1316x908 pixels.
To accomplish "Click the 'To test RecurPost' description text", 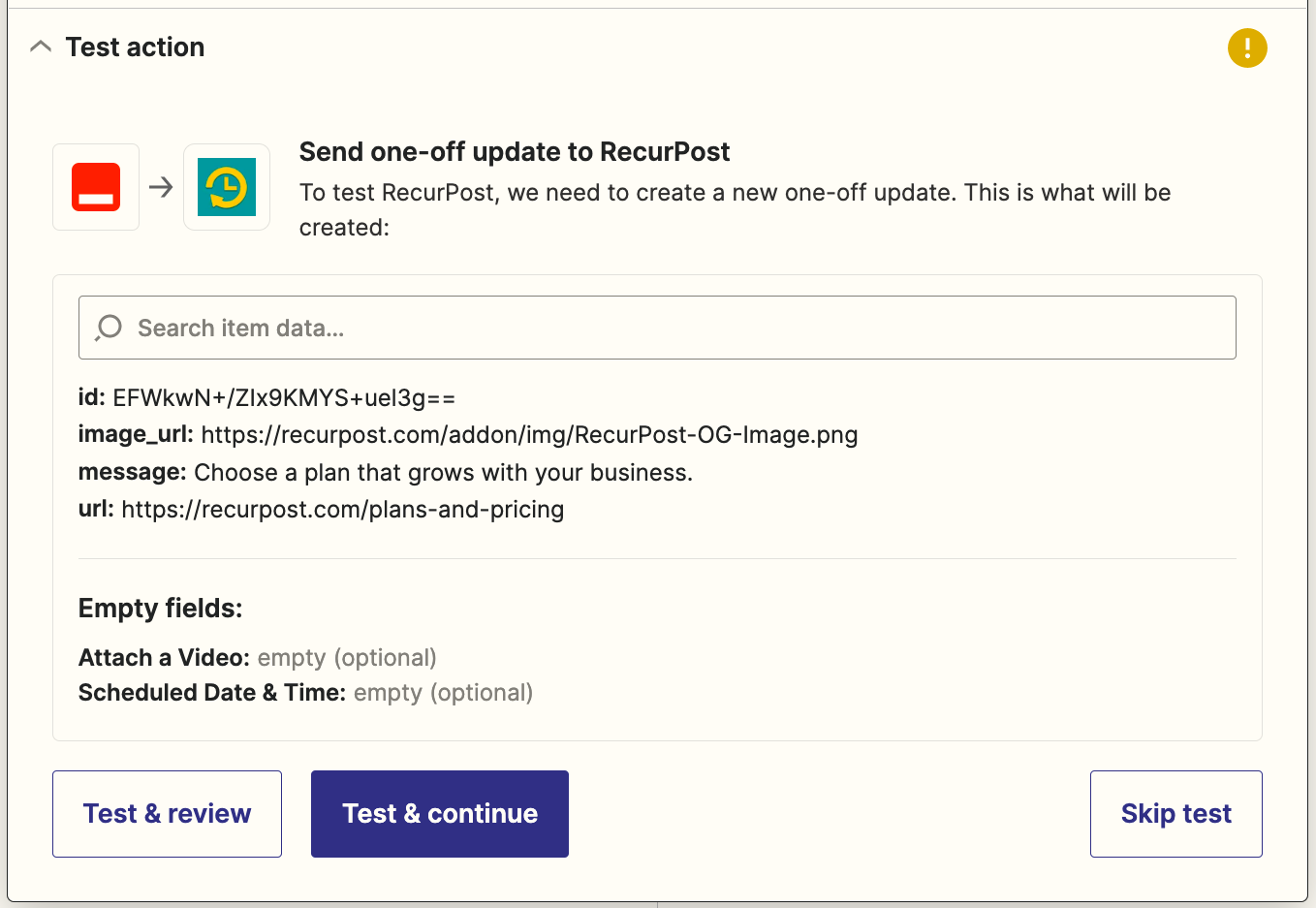I will [735, 210].
